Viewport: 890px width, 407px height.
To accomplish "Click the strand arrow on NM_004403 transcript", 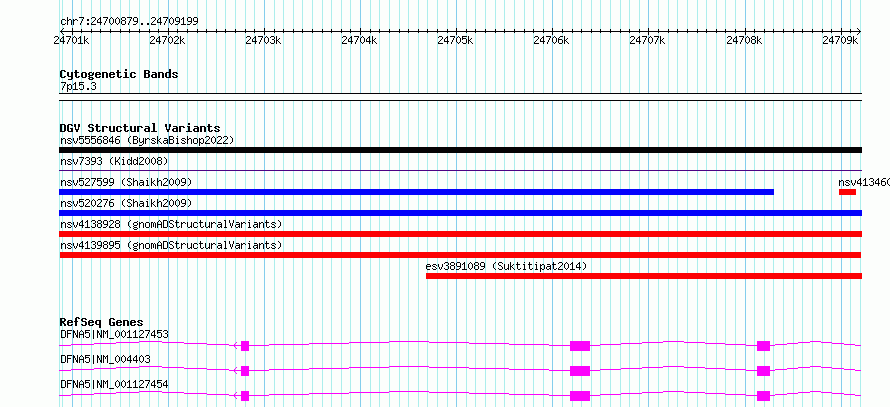I will [236, 370].
